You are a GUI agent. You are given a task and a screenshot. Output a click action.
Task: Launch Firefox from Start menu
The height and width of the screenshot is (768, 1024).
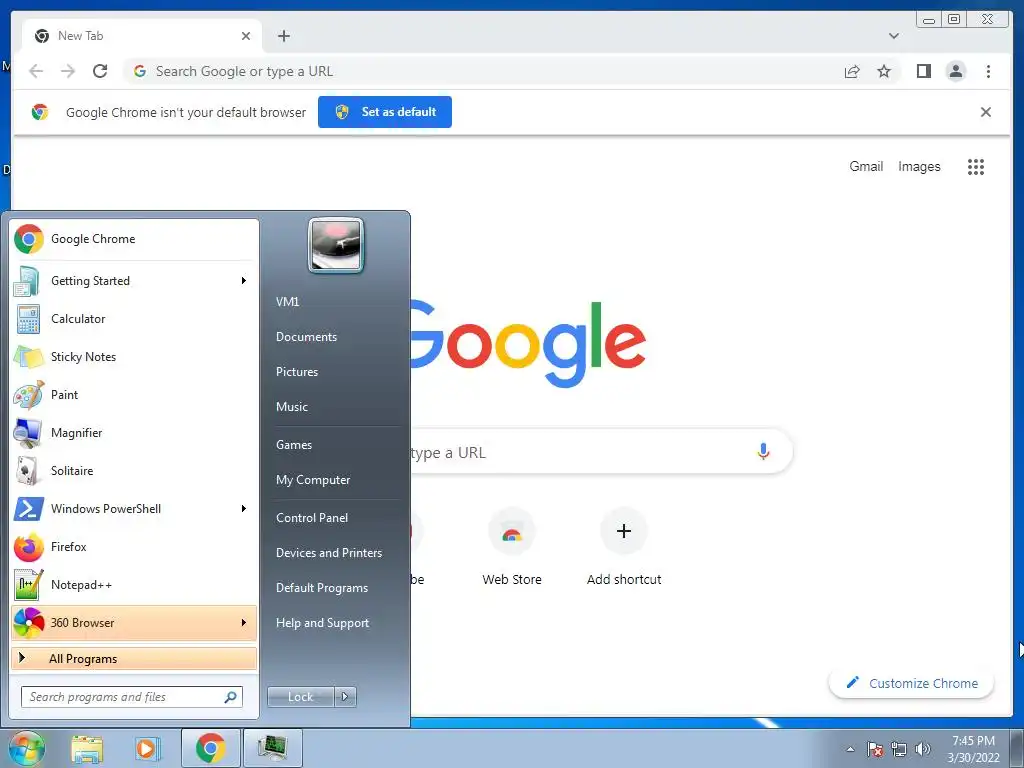(134, 547)
